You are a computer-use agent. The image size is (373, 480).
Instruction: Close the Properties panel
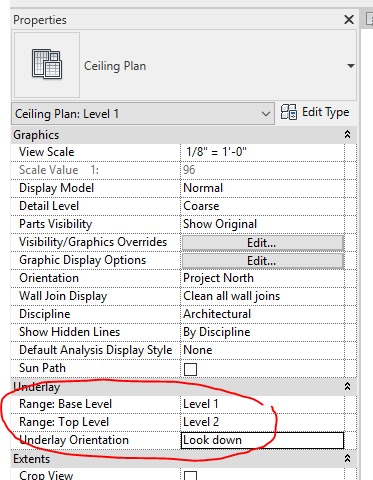[x=349, y=20]
